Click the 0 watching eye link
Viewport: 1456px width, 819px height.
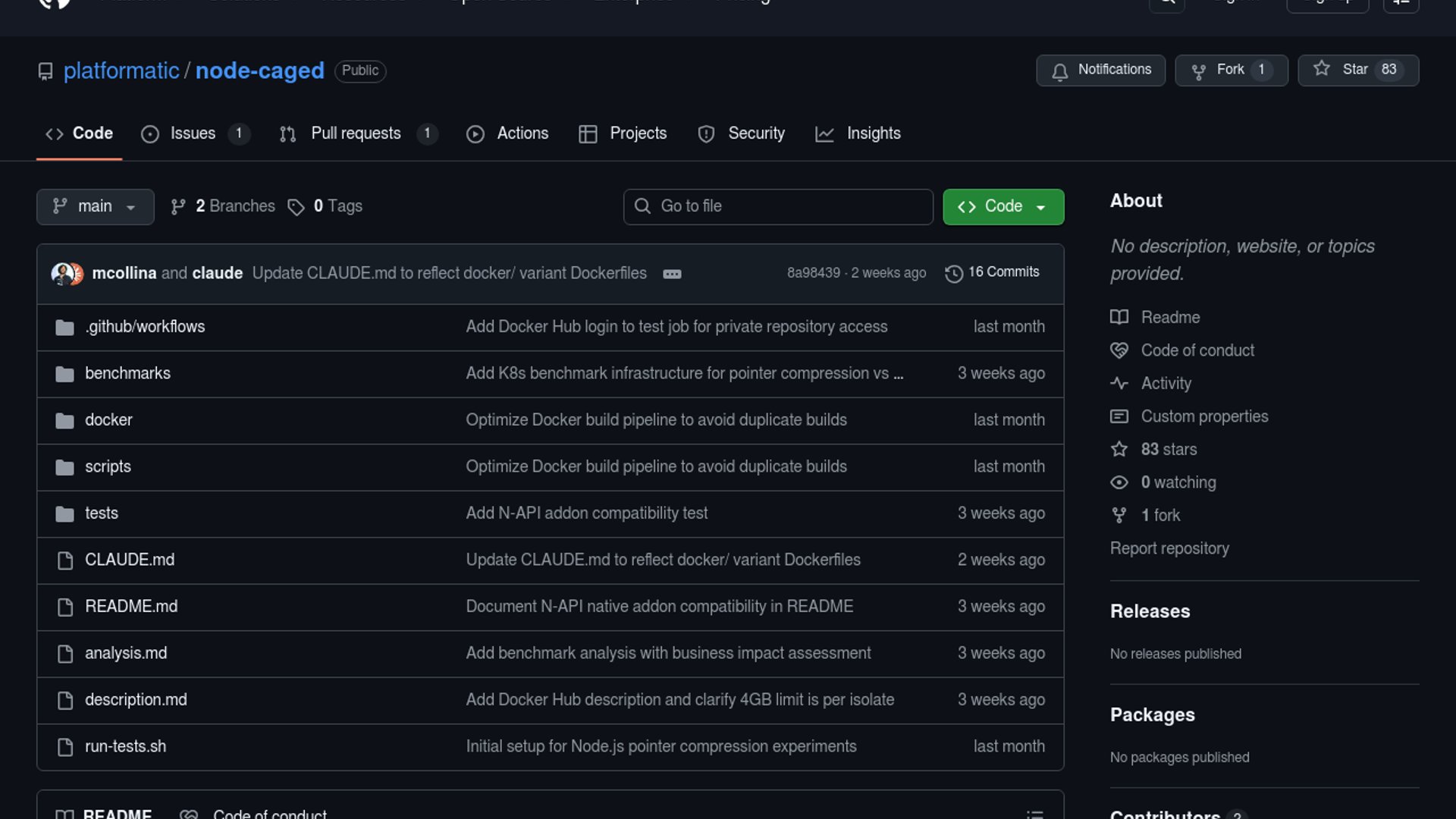[1178, 482]
